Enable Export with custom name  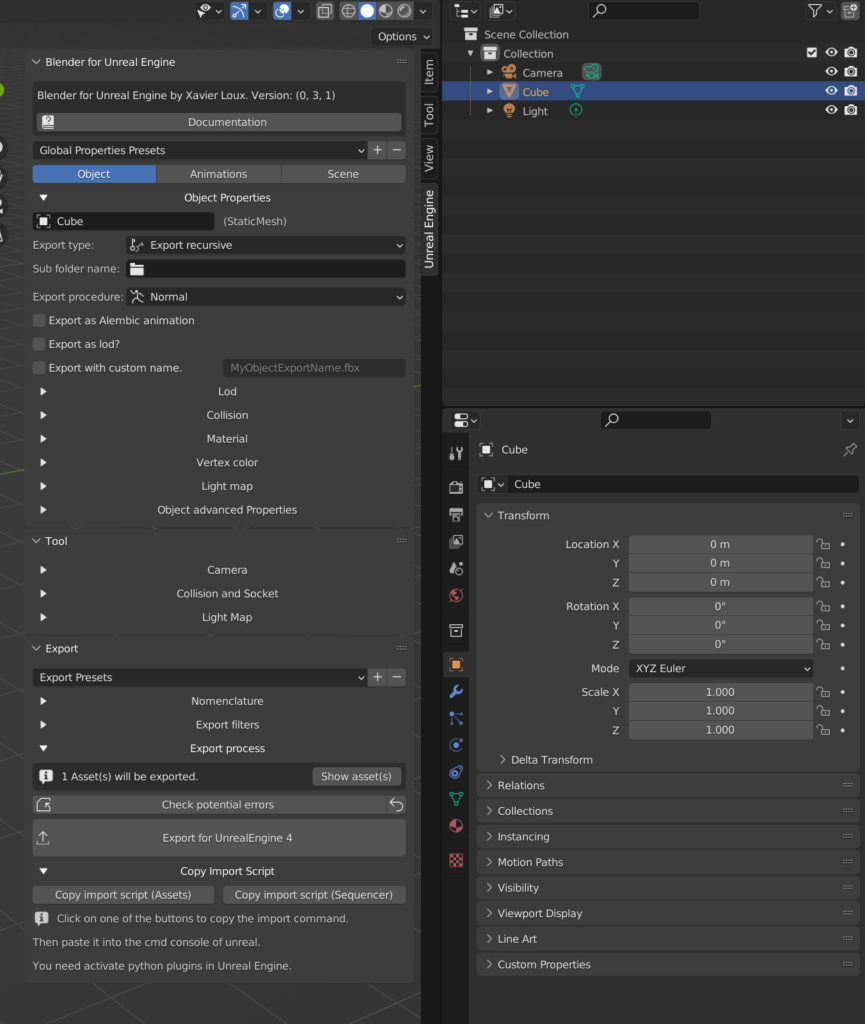39,368
